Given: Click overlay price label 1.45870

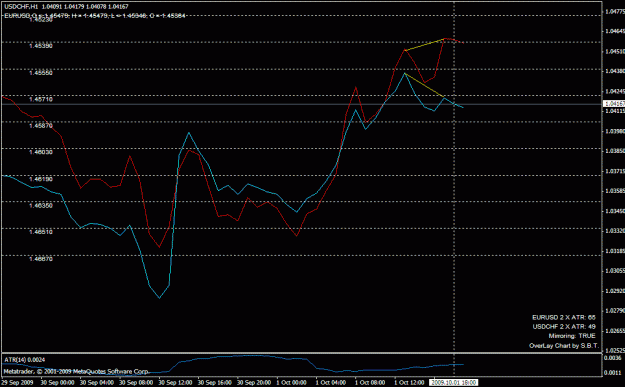Looking at the screenshot, I should tap(41, 126).
